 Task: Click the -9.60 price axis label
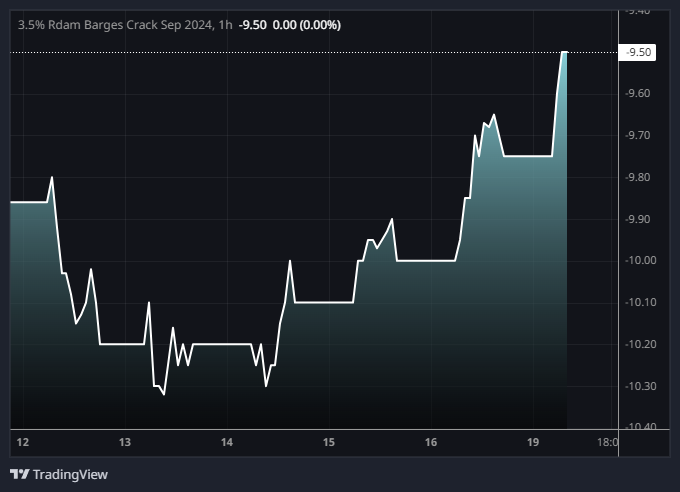pos(639,94)
